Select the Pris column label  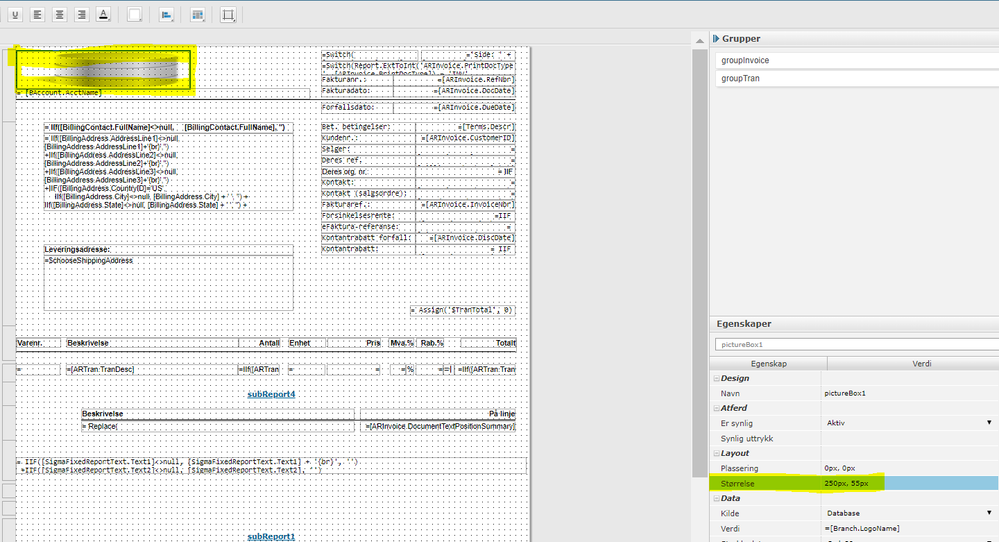pyautogui.click(x=354, y=343)
